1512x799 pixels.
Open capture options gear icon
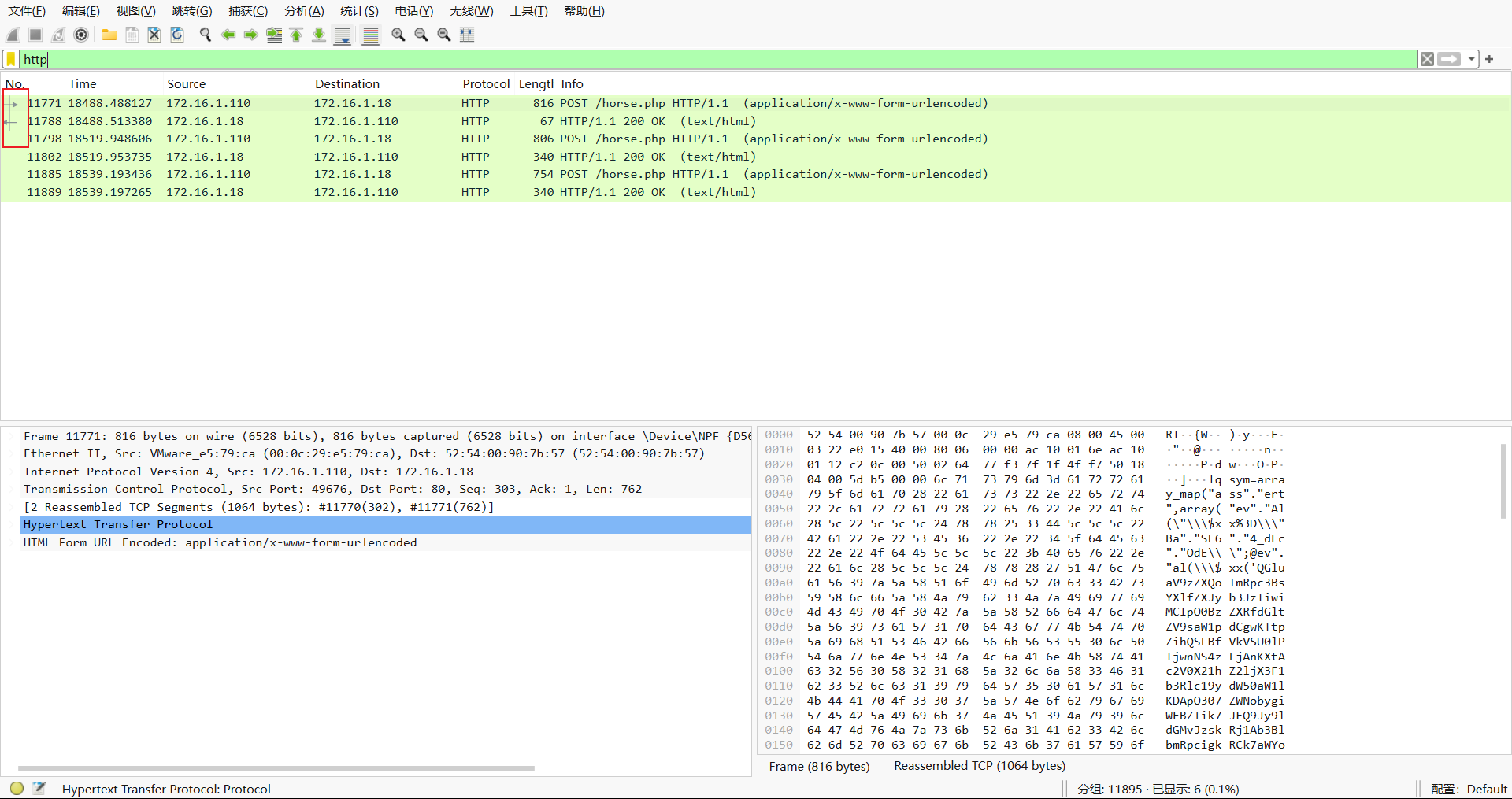pos(81,35)
